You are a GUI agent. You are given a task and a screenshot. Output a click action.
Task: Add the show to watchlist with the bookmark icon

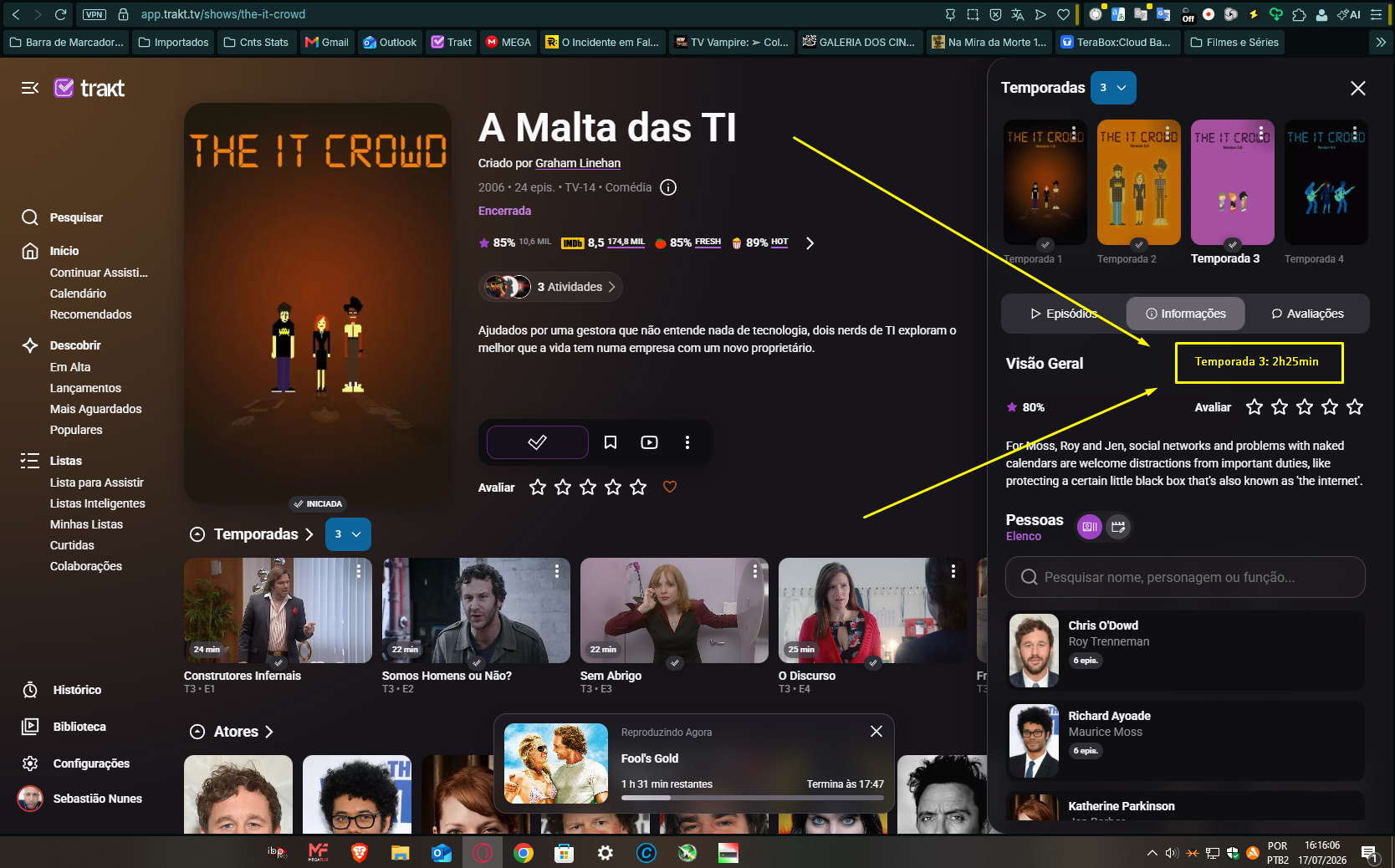611,442
